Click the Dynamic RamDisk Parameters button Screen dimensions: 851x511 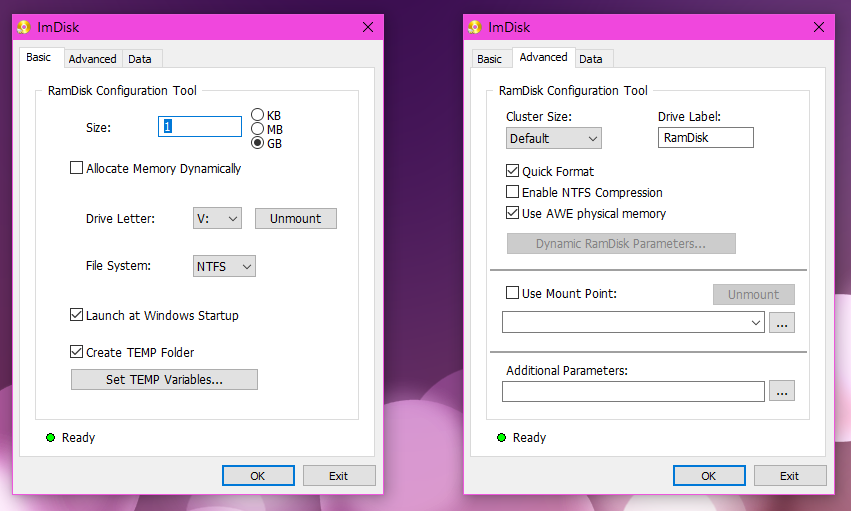621,244
